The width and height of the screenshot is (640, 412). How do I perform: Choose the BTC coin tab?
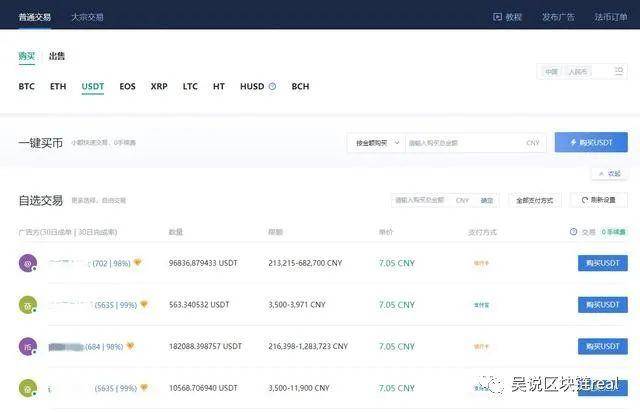[27, 87]
